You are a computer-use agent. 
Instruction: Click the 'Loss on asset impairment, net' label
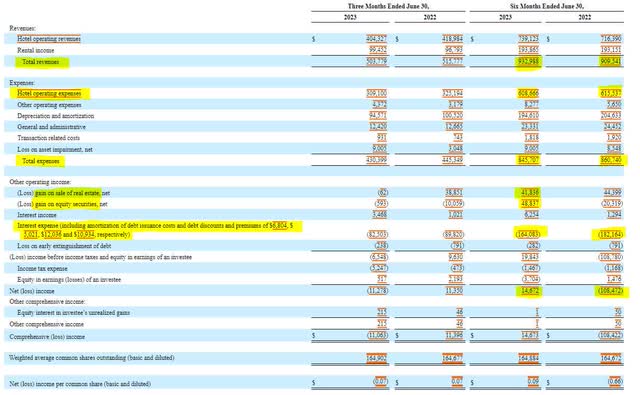[x=55, y=149]
